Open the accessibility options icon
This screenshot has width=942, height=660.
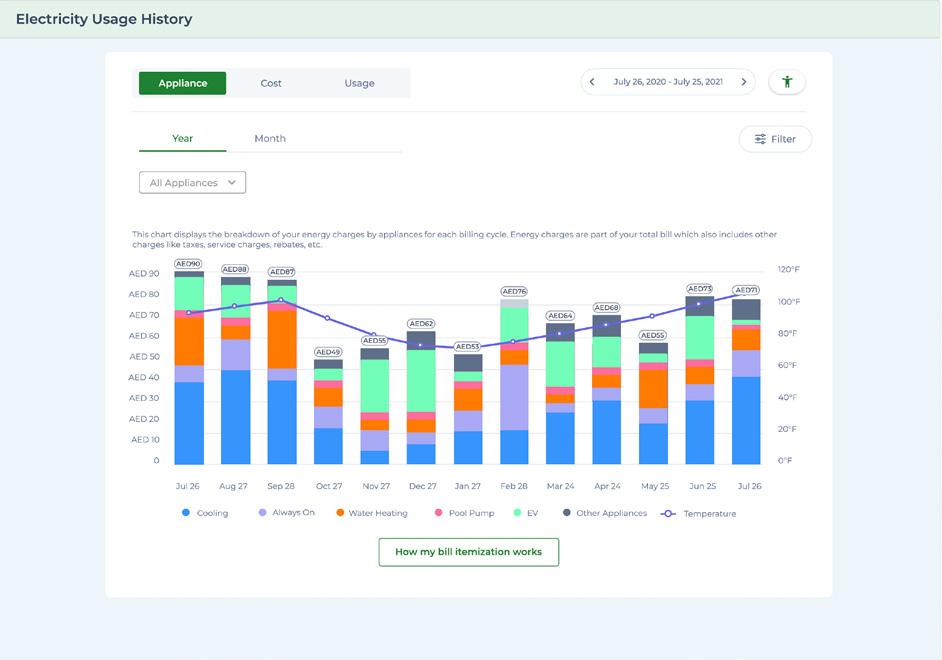click(x=786, y=82)
